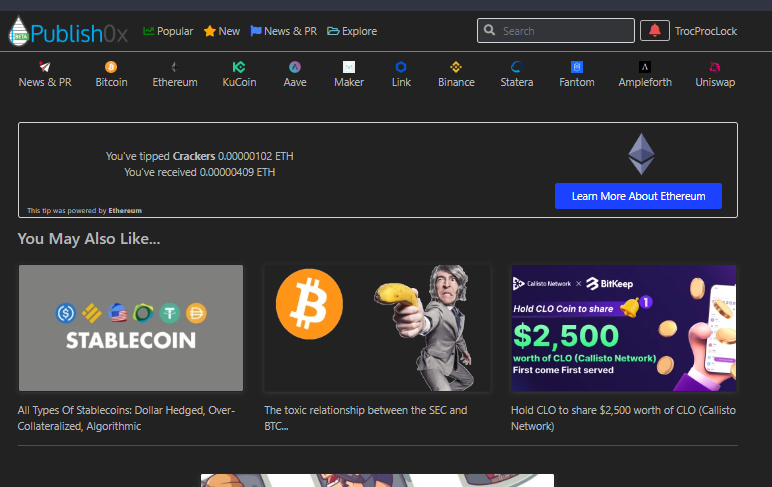The image size is (772, 487).
Task: Open the Maker category label
Action: click(x=349, y=82)
